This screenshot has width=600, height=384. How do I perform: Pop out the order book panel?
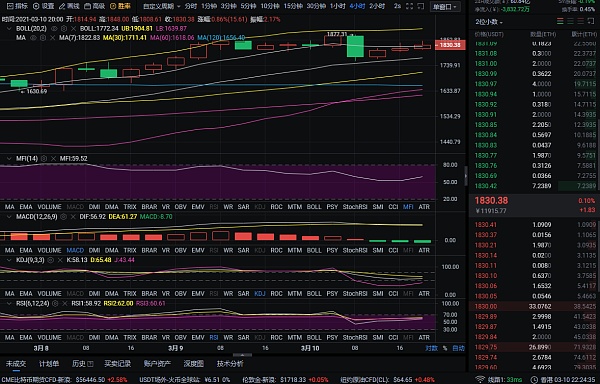click(x=592, y=21)
